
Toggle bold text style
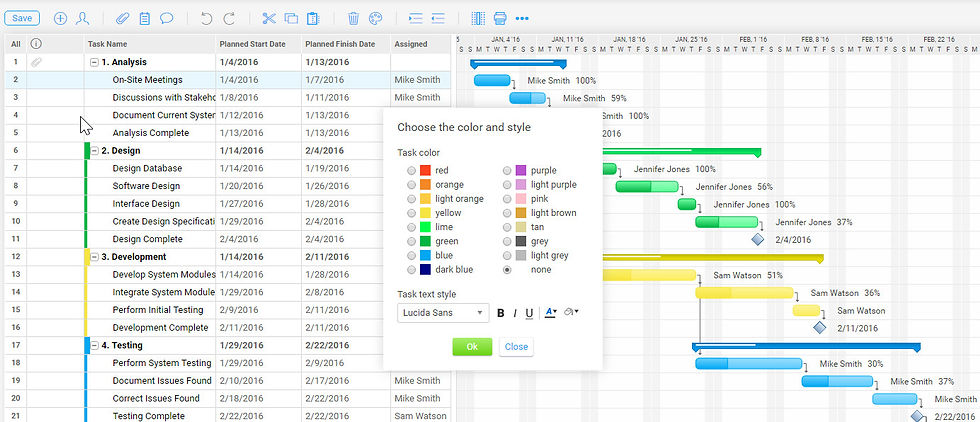pos(501,313)
